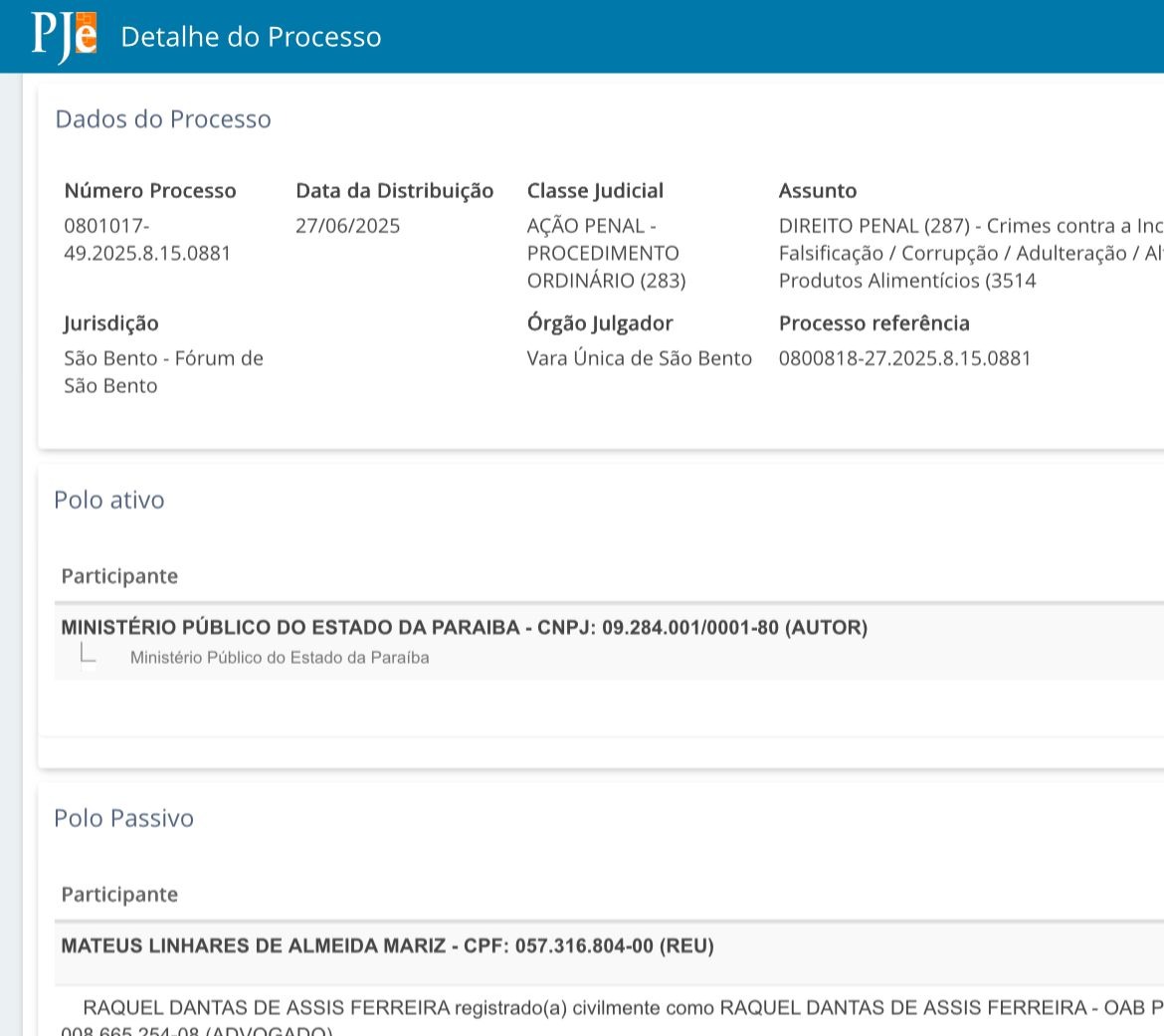Screen dimensions: 1164x1036
Task: Open reference process 0800818-27.2025.8.15.0881
Action: [904, 358]
